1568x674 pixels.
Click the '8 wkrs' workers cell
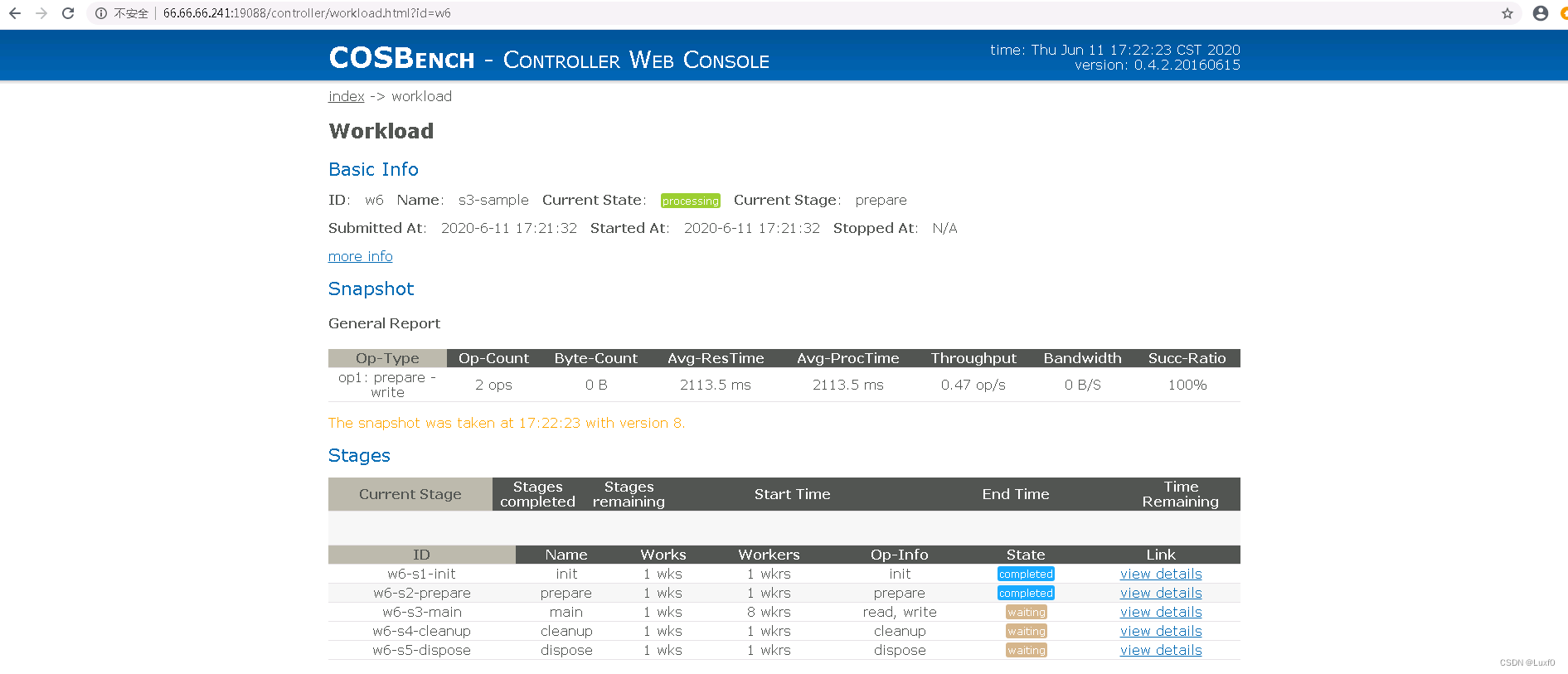[x=769, y=612]
